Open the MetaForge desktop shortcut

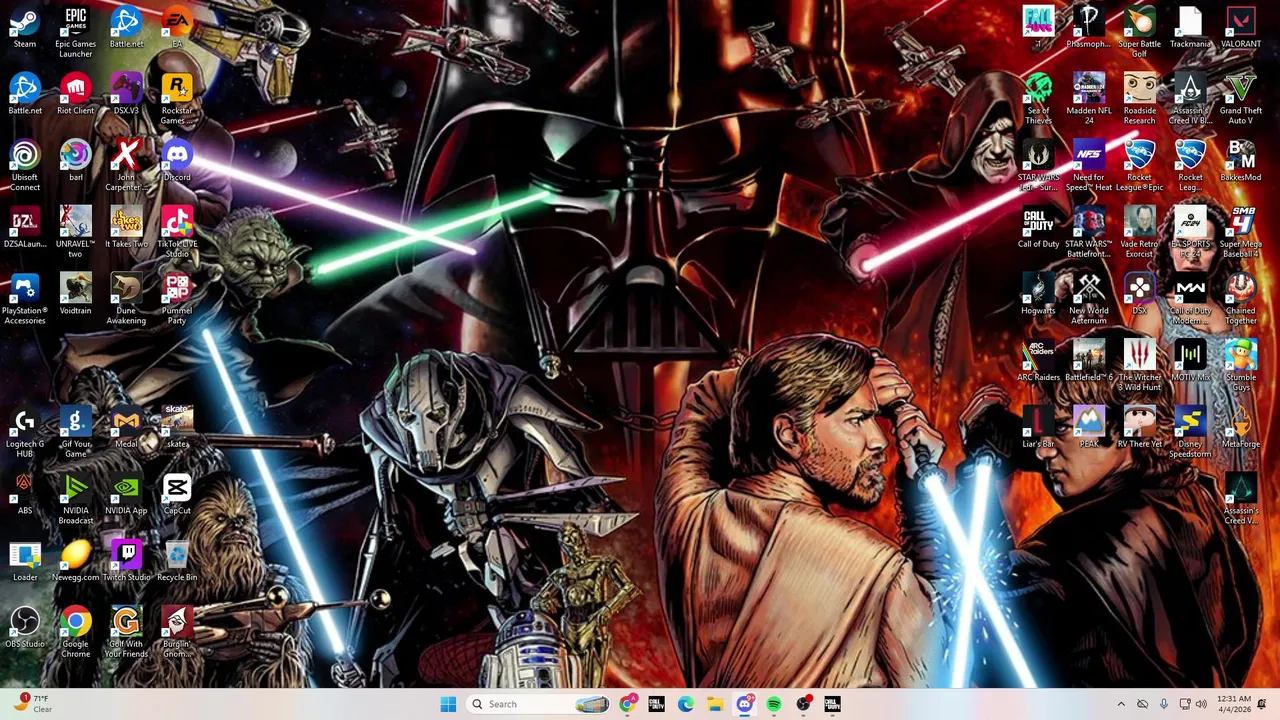pyautogui.click(x=1241, y=428)
